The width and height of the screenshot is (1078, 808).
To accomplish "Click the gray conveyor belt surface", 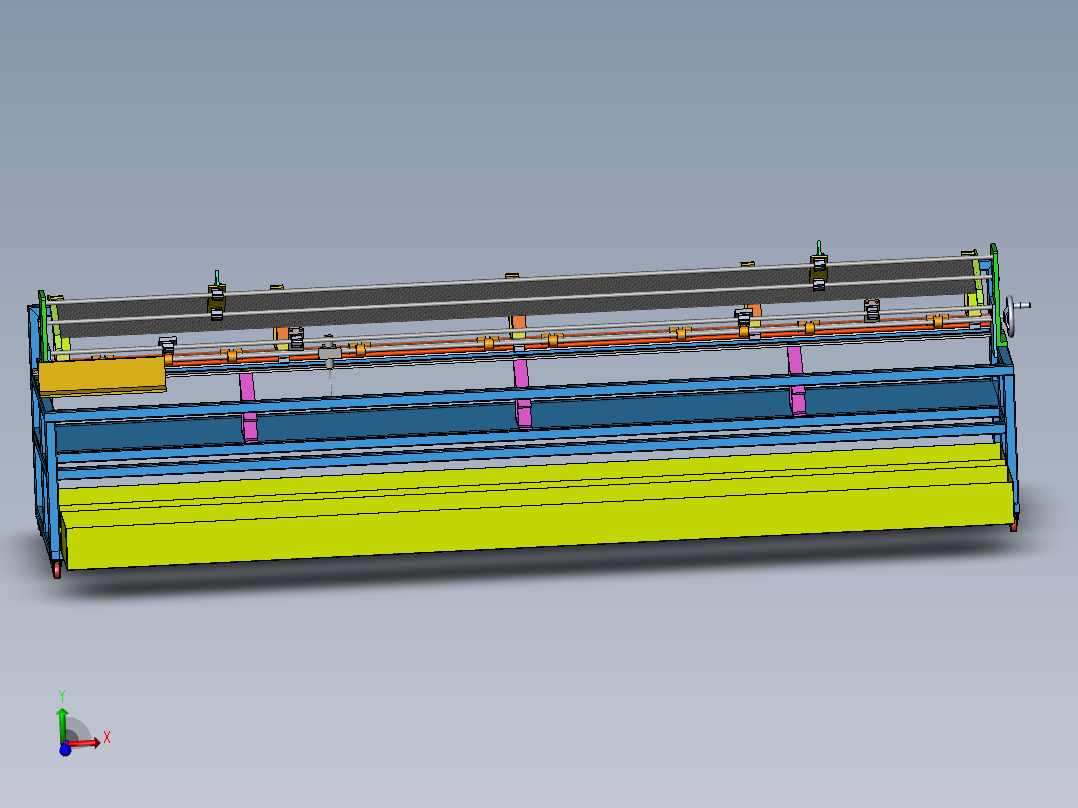I will pos(516,296).
